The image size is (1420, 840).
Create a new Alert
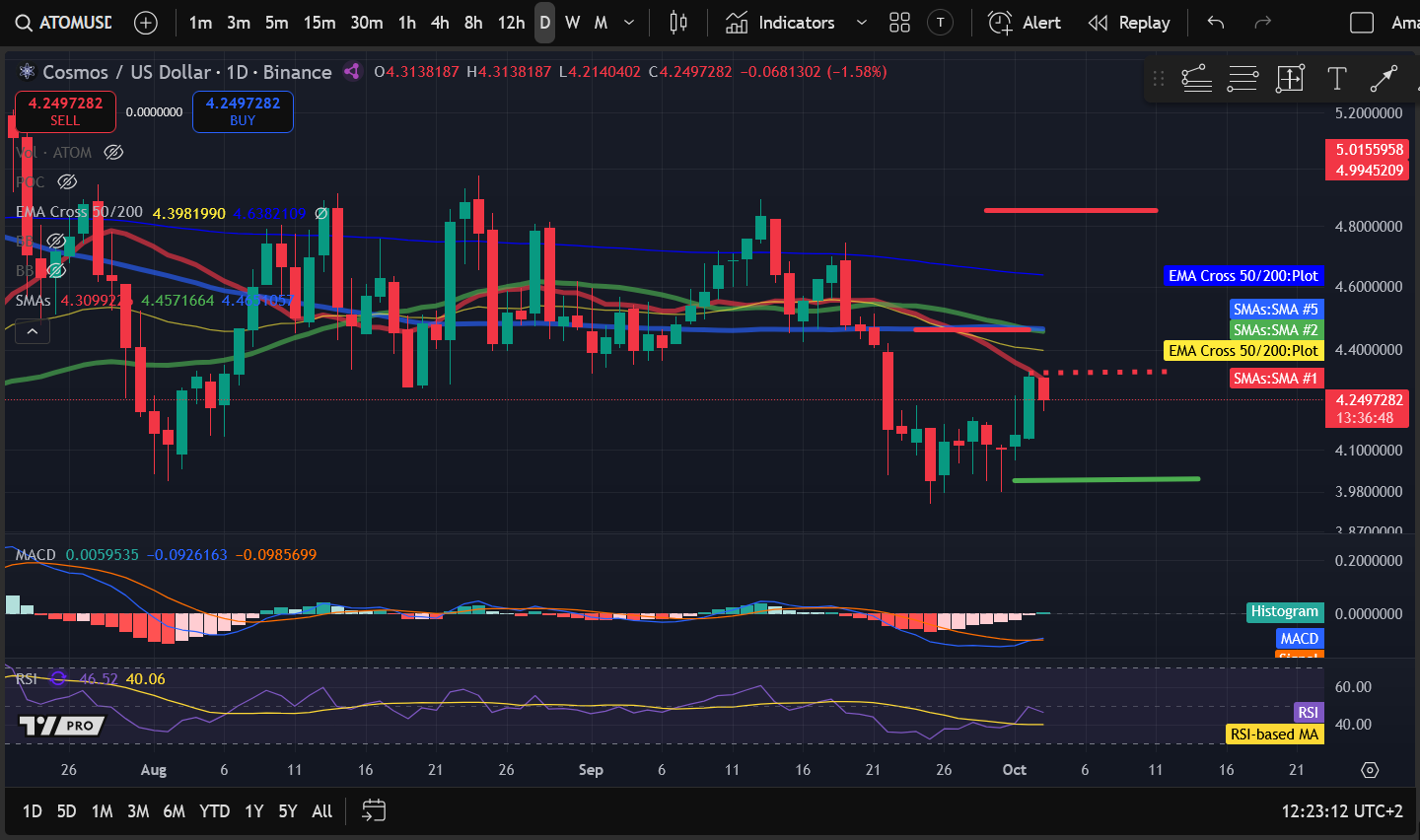point(1025,23)
